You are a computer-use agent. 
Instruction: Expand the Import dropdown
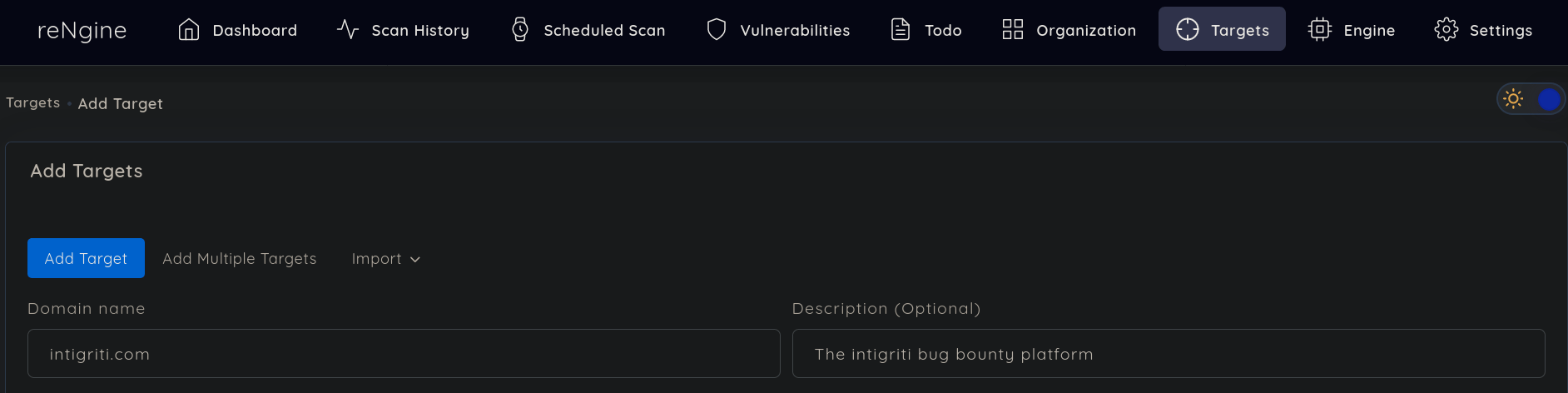386,259
